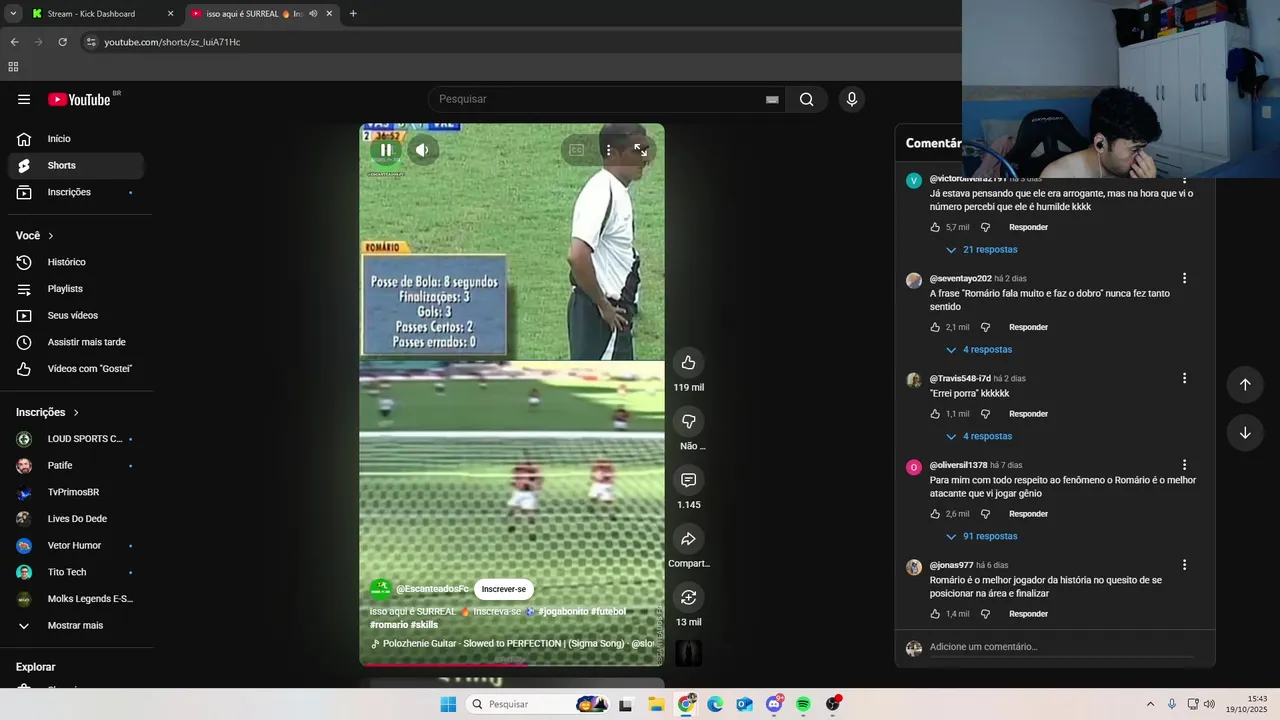Remix the Short with 13 mil
The image size is (1280, 720).
point(688,597)
